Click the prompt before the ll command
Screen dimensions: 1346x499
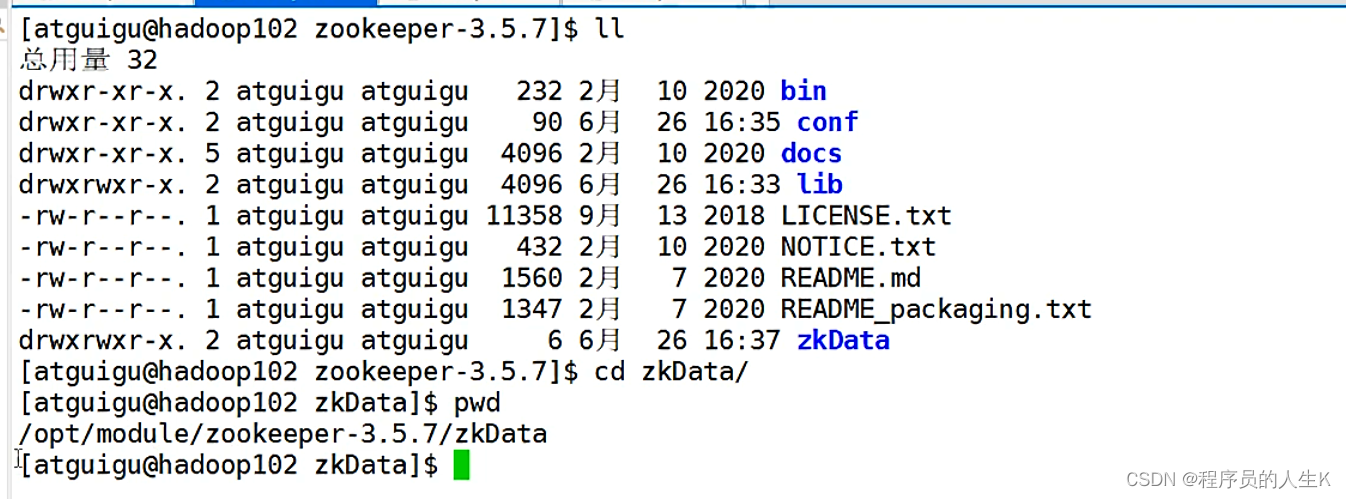tap(299, 29)
